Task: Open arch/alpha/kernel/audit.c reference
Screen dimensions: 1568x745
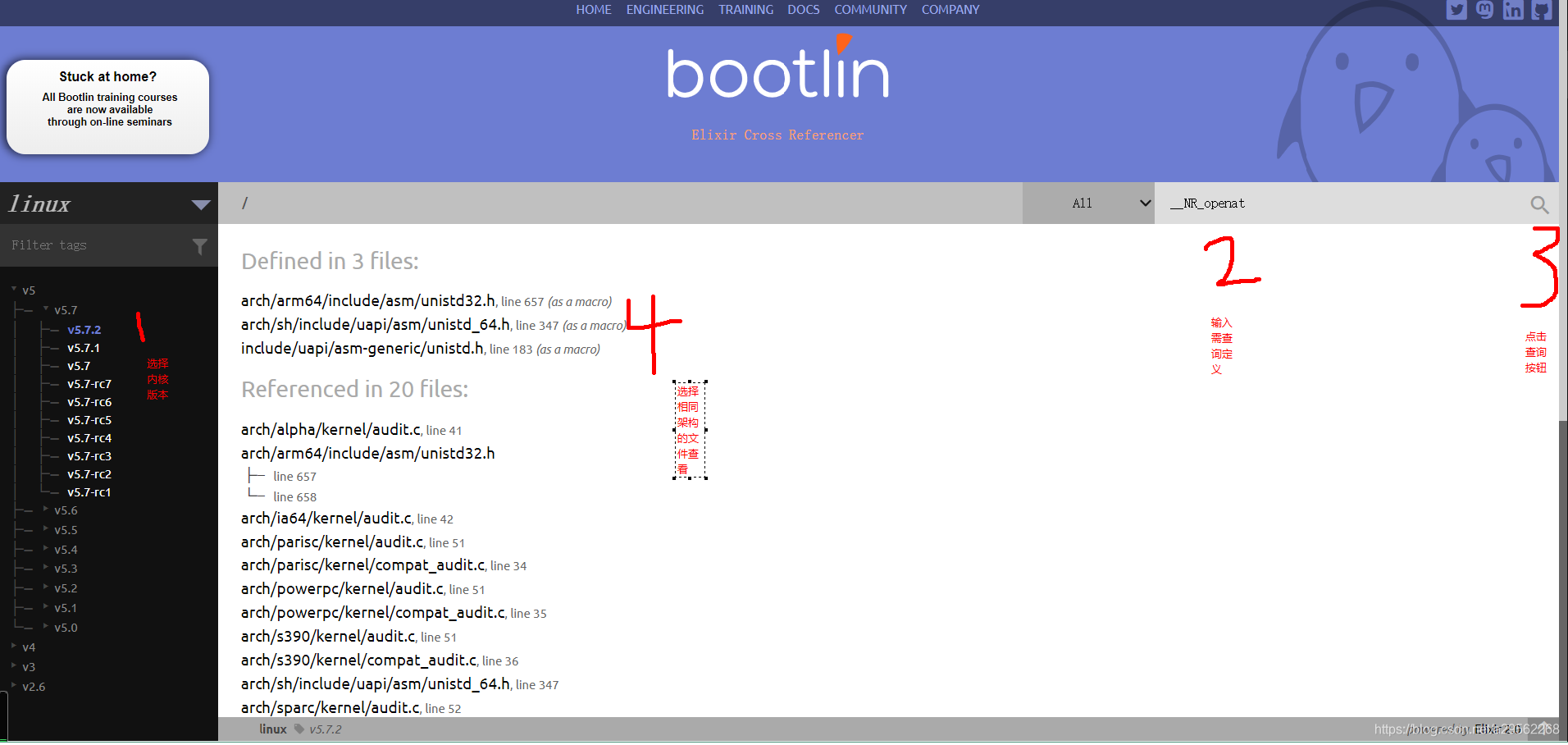Action: pyautogui.click(x=331, y=430)
